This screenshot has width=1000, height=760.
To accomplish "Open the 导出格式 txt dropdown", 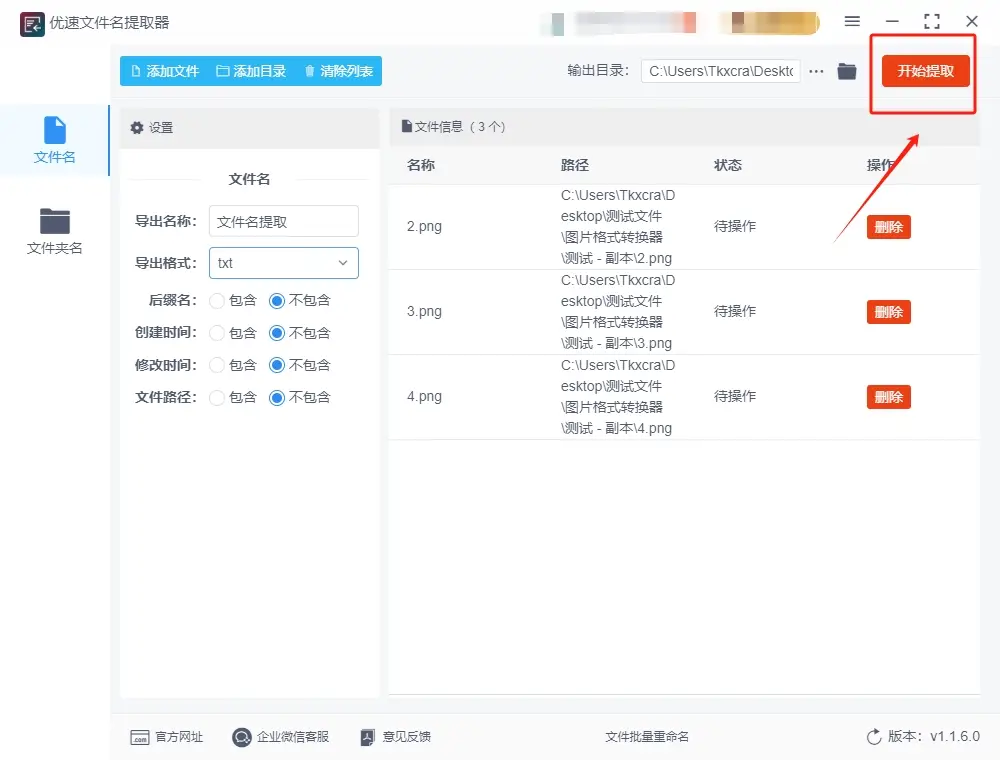I will [283, 262].
